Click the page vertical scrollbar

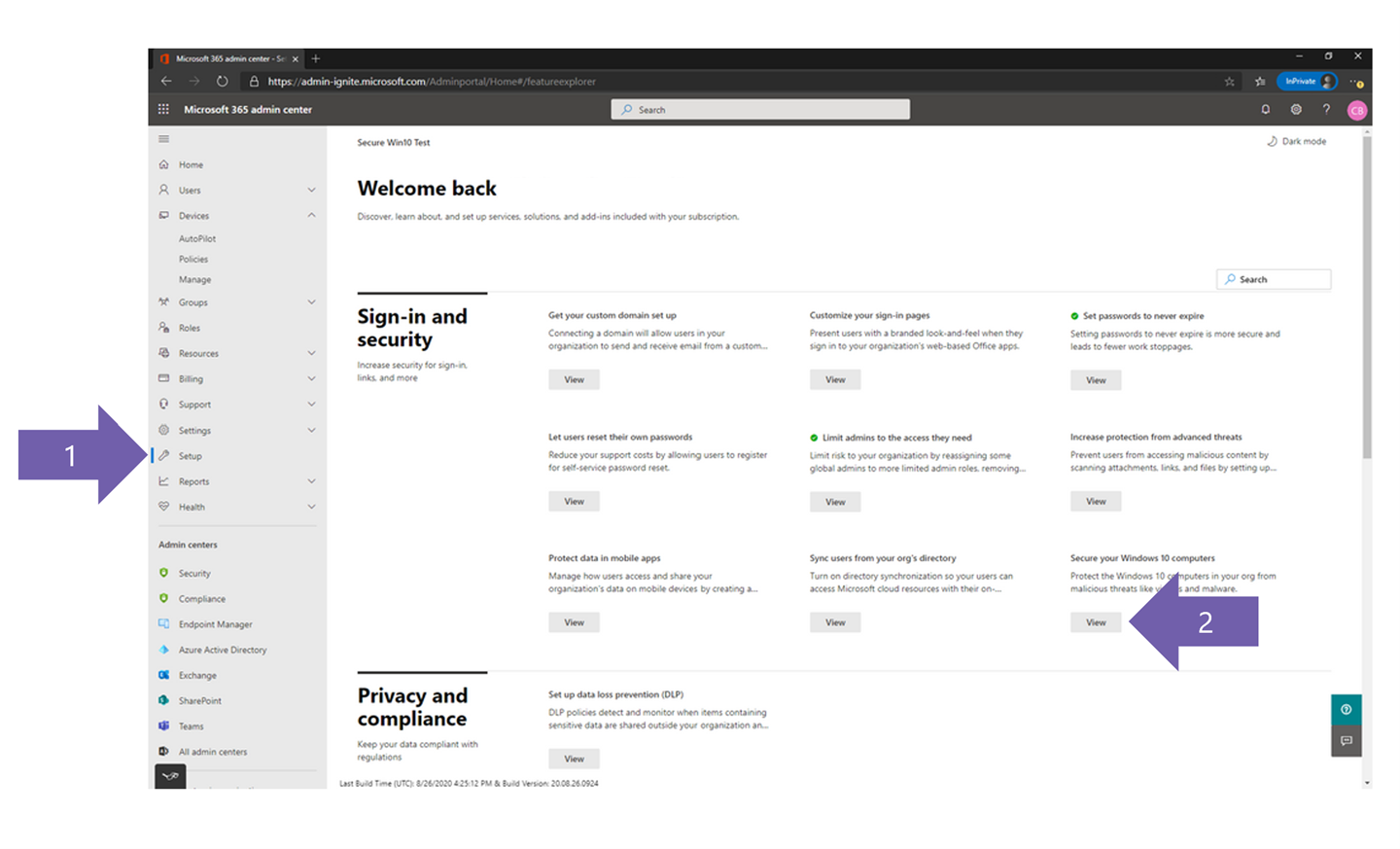pos(1367,298)
